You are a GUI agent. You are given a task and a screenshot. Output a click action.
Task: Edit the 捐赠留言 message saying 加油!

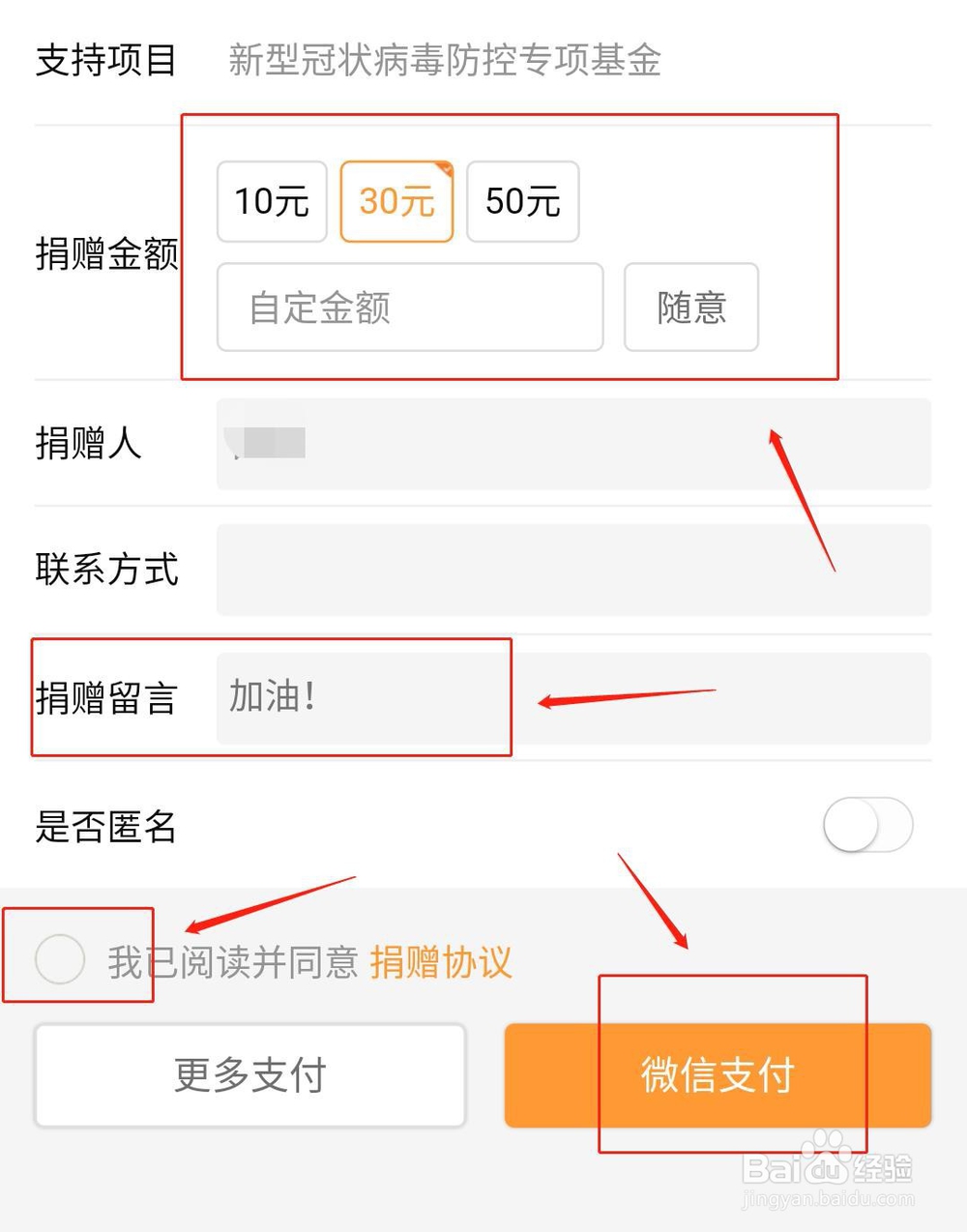[x=572, y=698]
